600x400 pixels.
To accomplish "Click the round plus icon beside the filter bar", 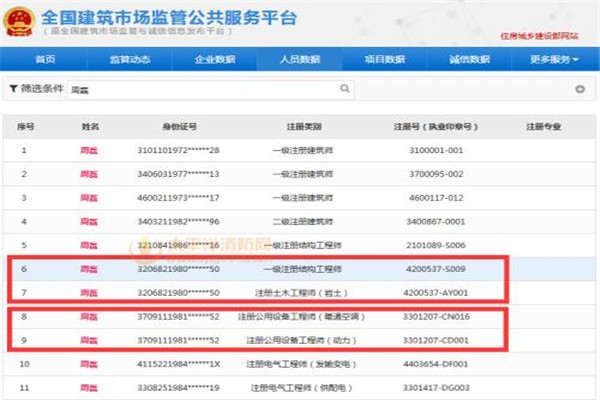I will (x=580, y=90).
